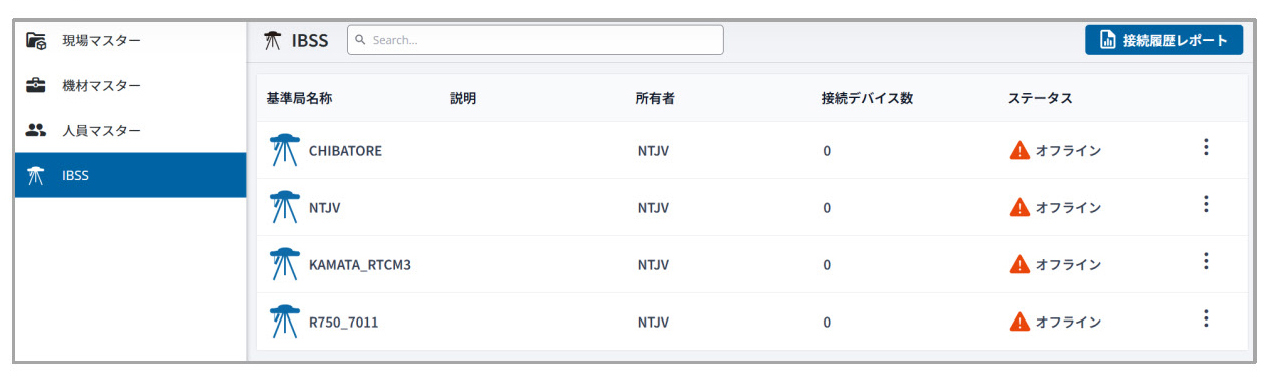Click the IBSS tripod icon in page header
Screen dimensions: 1273x379
(273, 41)
